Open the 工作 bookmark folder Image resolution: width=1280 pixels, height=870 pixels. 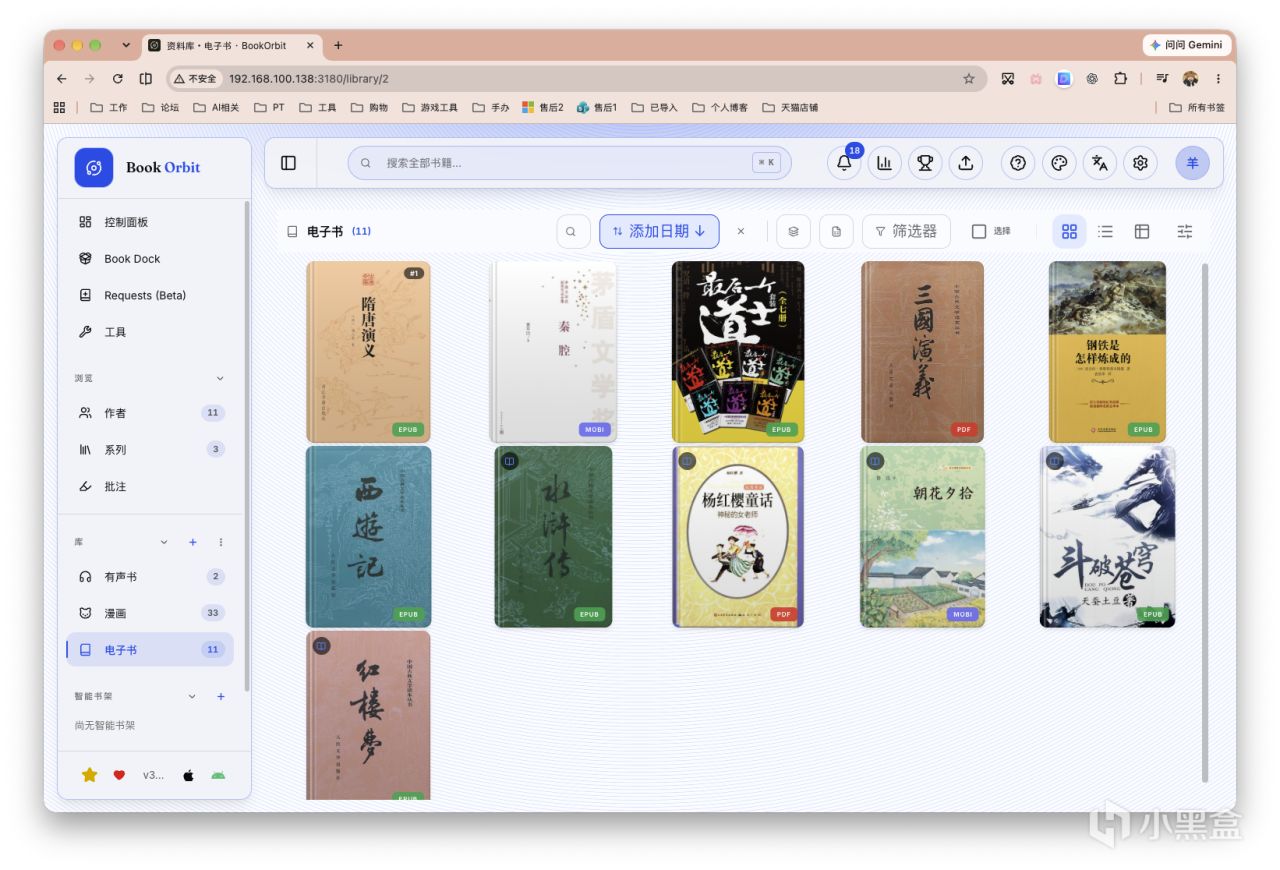point(109,107)
